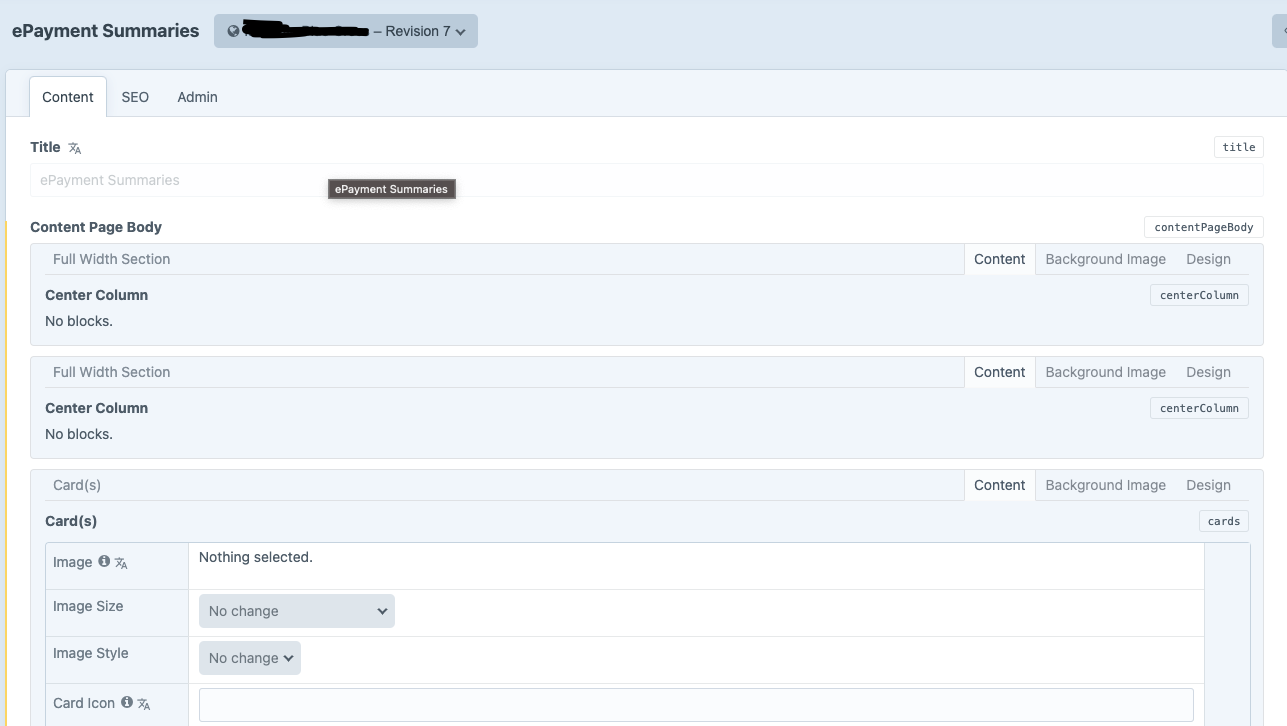Copy the contentPageBody field handle
Viewport: 1287px width, 726px height.
[1204, 227]
